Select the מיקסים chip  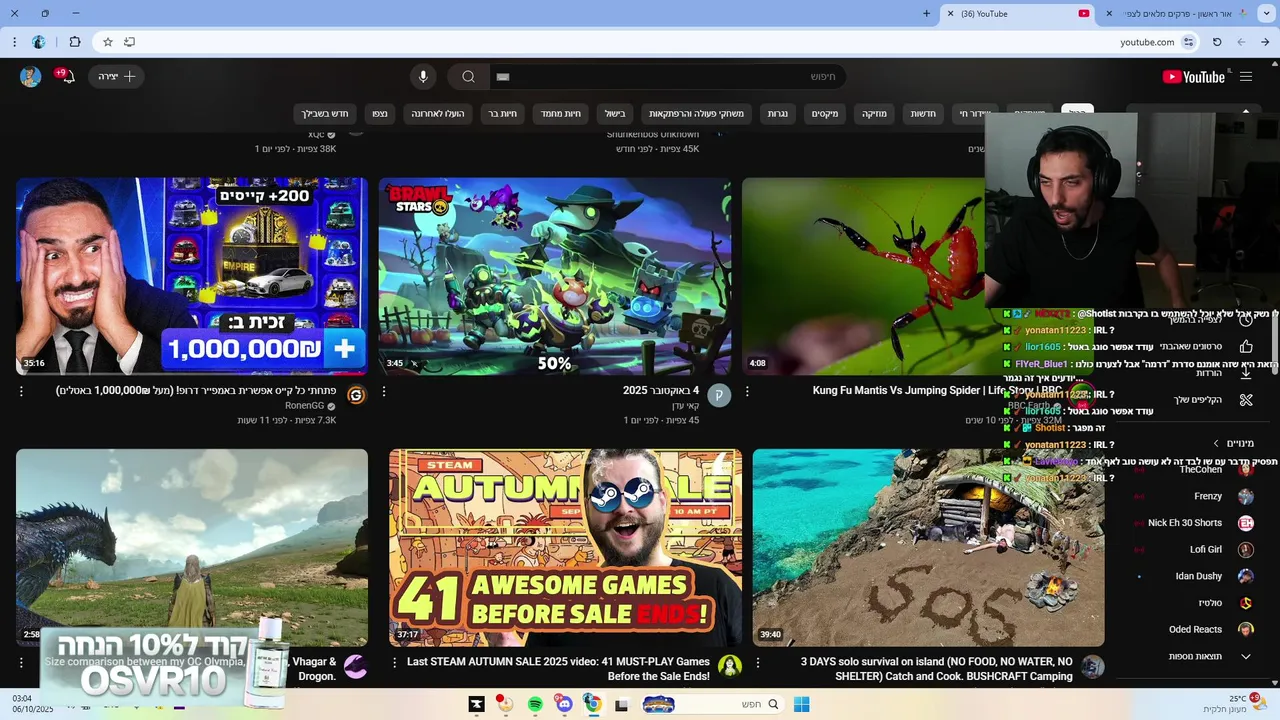click(825, 114)
